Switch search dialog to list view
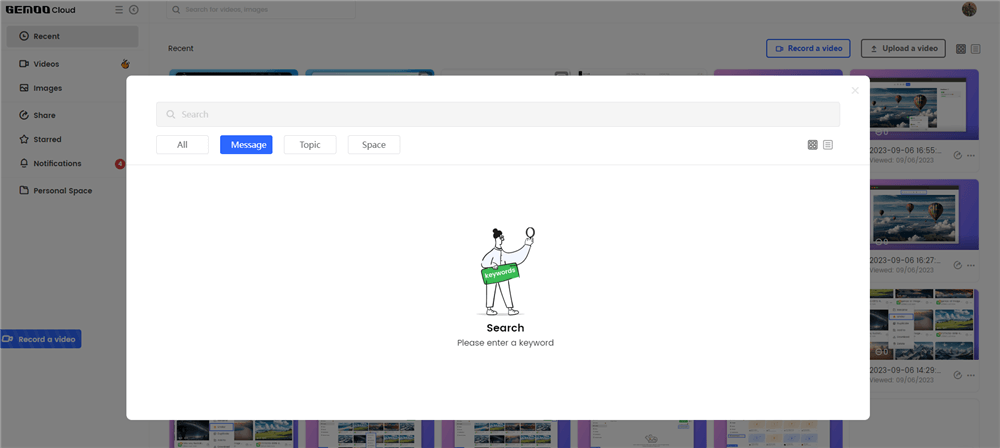 coord(828,145)
